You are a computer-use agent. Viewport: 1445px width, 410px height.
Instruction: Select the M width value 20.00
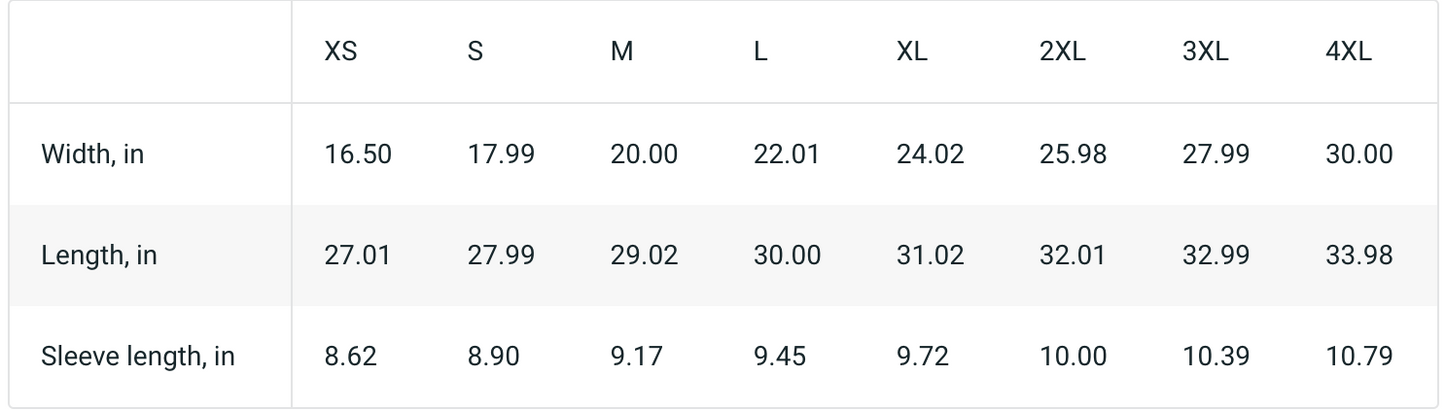644,155
